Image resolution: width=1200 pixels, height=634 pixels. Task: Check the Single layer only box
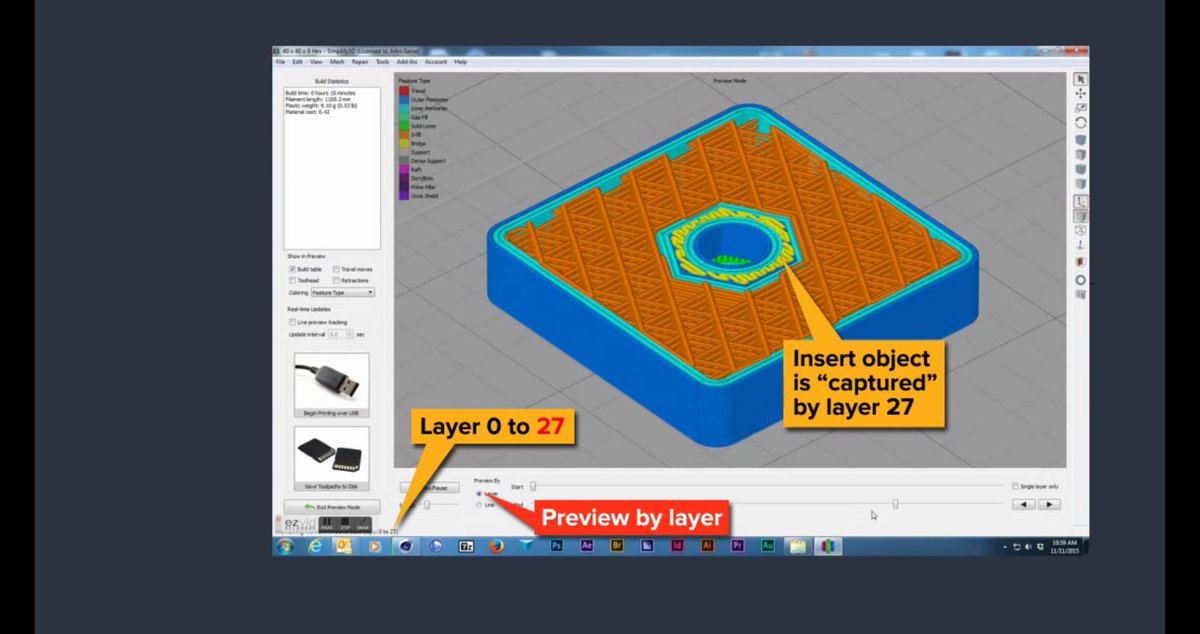1014,486
